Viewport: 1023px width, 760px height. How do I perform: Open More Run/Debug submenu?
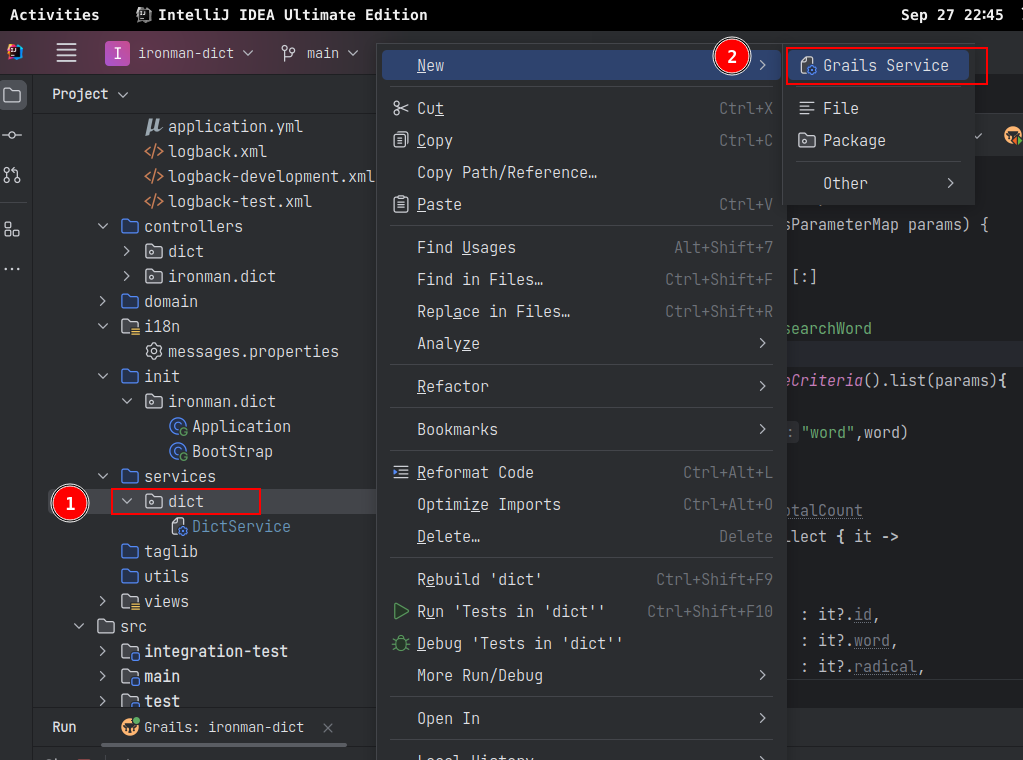(582, 675)
